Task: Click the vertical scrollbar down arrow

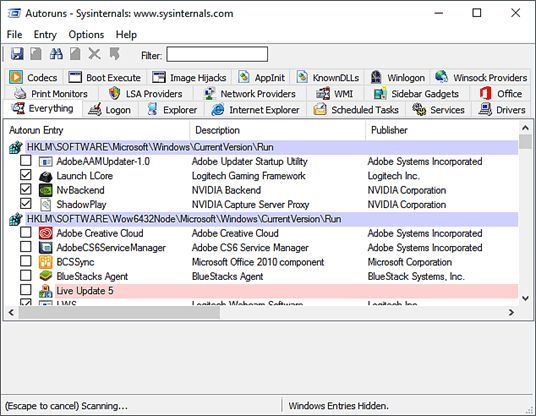Action: (x=525, y=298)
